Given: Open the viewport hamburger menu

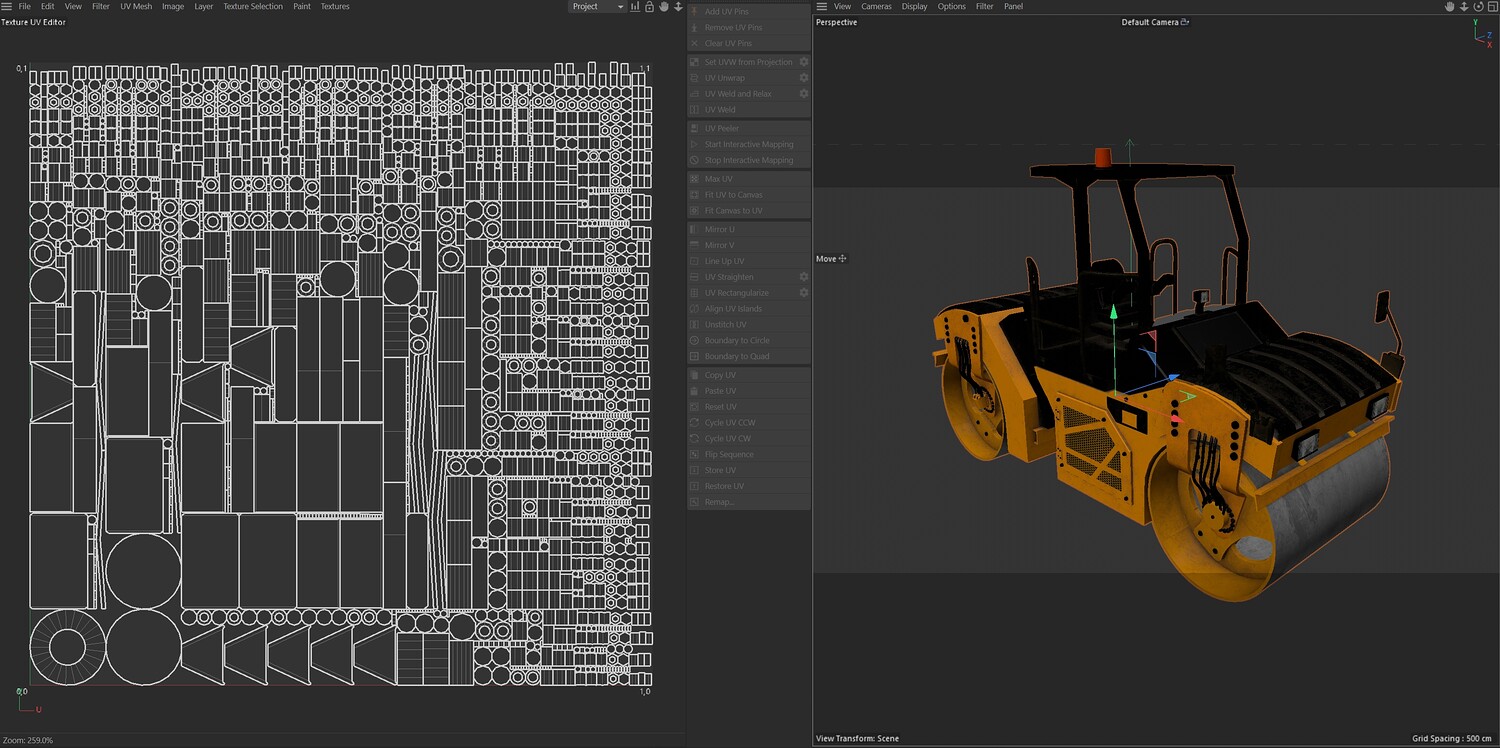Looking at the screenshot, I should click(822, 6).
